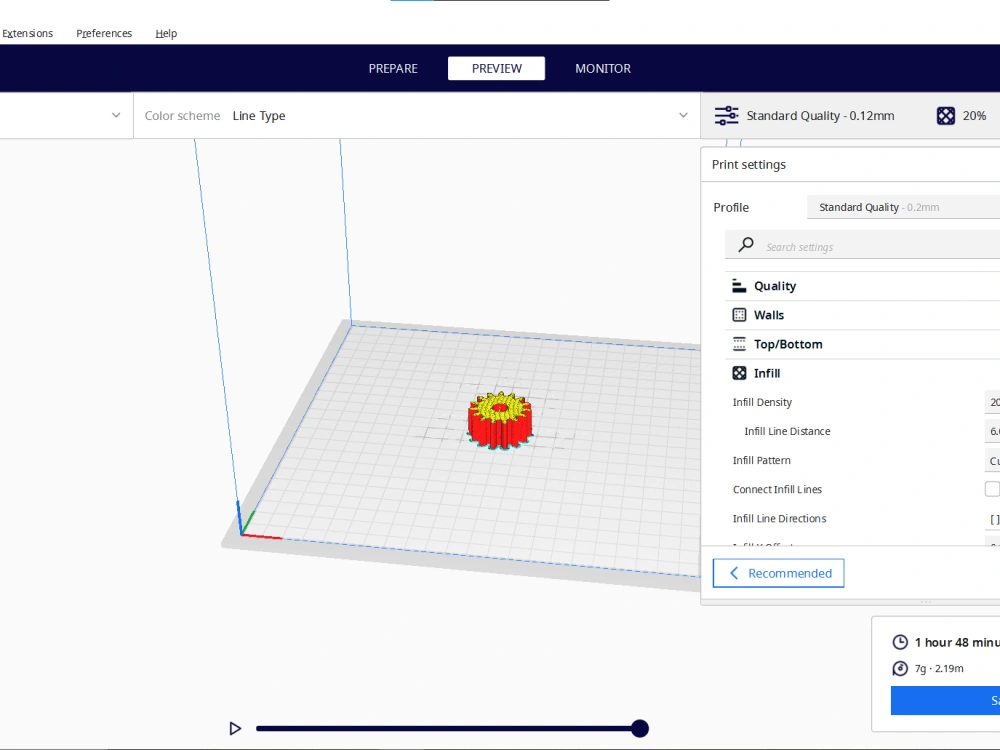1000x750 pixels.
Task: Expand the Quality settings category
Action: coord(862,286)
